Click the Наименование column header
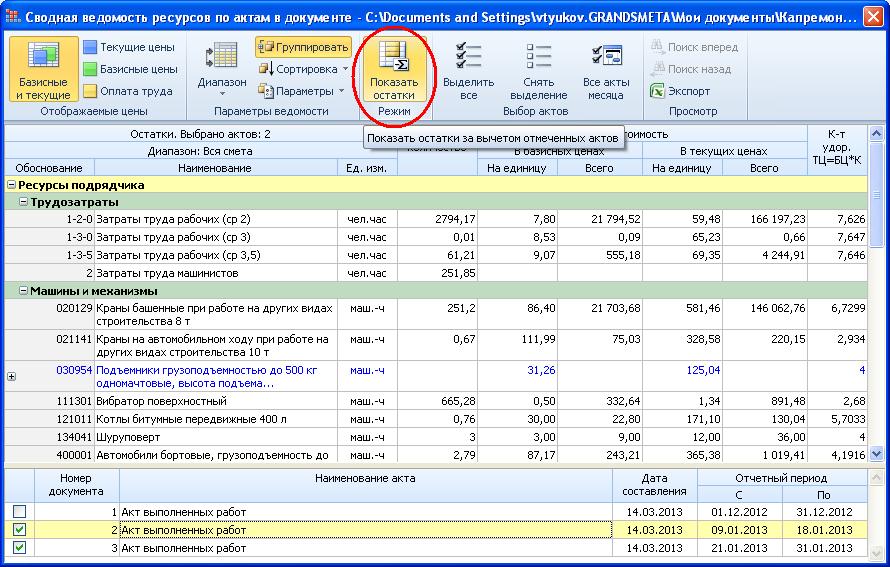Viewport: 890px width, 567px height. coord(215,168)
